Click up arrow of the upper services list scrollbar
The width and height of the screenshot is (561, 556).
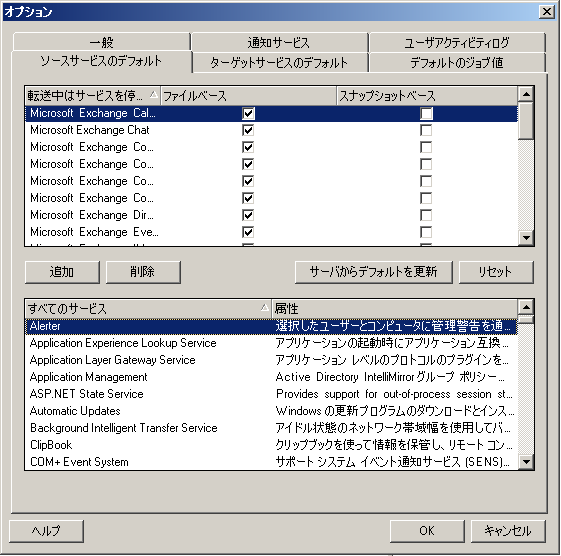coord(526,94)
